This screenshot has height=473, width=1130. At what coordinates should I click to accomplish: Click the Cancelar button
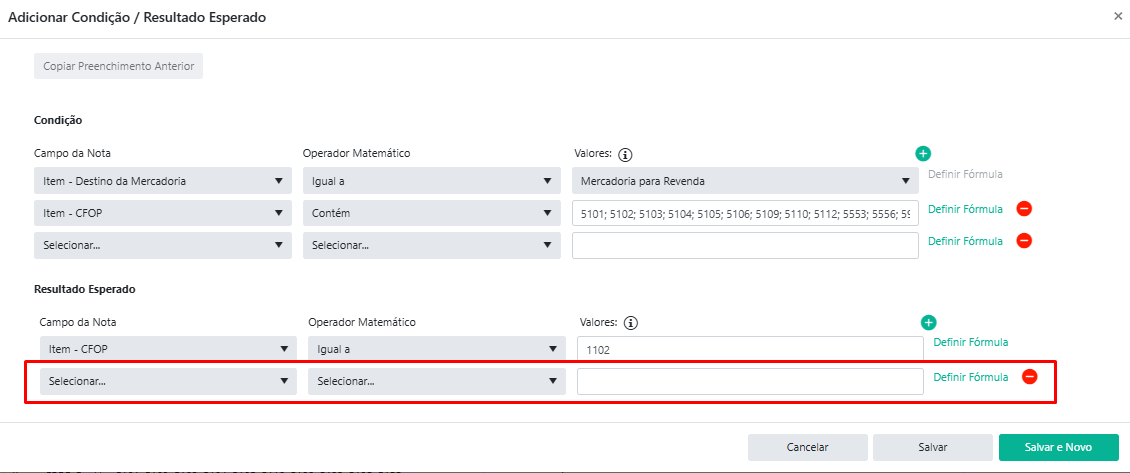[x=807, y=447]
